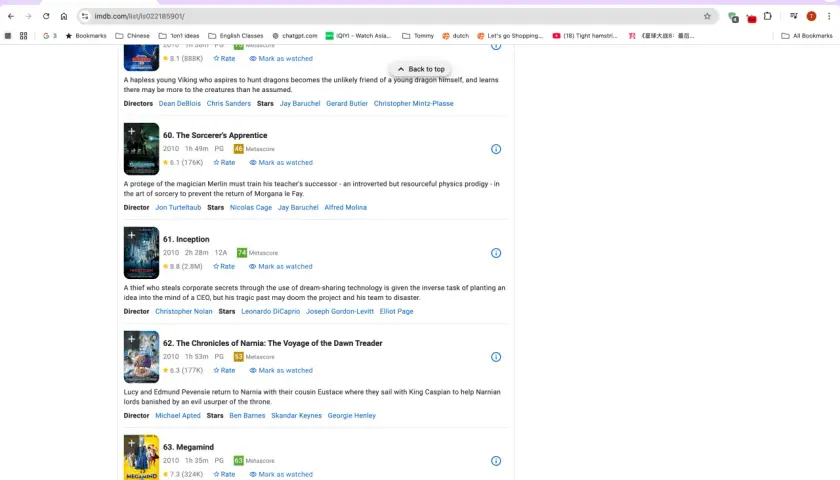
Task: Open Inception title link
Action: pyautogui.click(x=186, y=239)
